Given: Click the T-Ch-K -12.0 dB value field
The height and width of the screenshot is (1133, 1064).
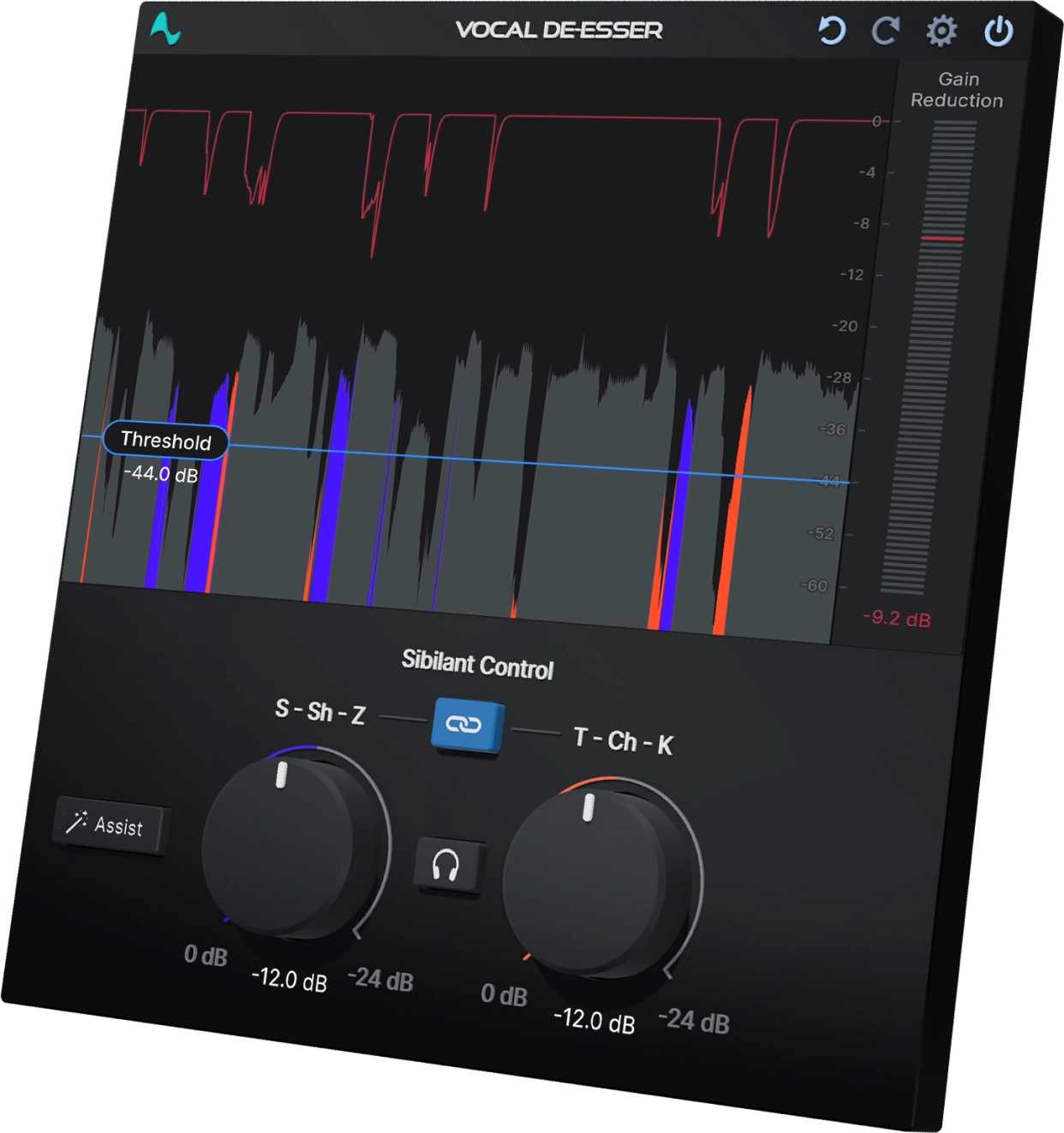Looking at the screenshot, I should pyautogui.click(x=595, y=1020).
